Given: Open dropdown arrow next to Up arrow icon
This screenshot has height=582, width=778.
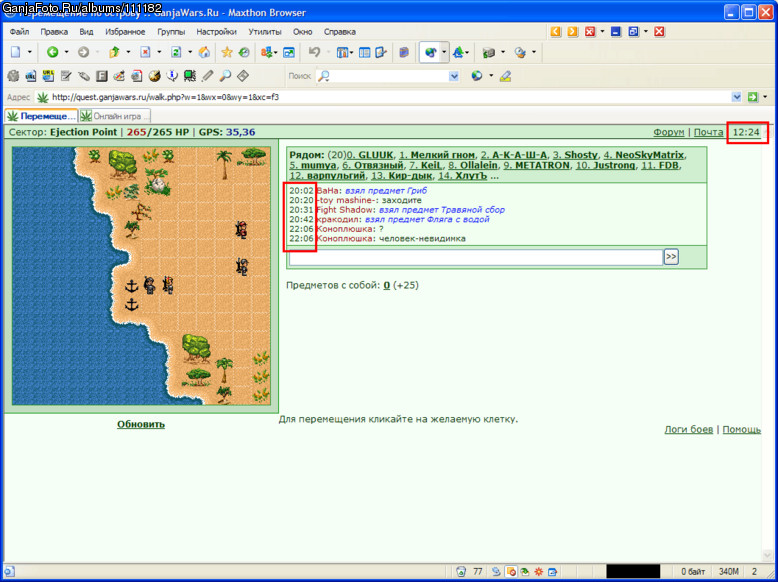Looking at the screenshot, I should [128, 52].
